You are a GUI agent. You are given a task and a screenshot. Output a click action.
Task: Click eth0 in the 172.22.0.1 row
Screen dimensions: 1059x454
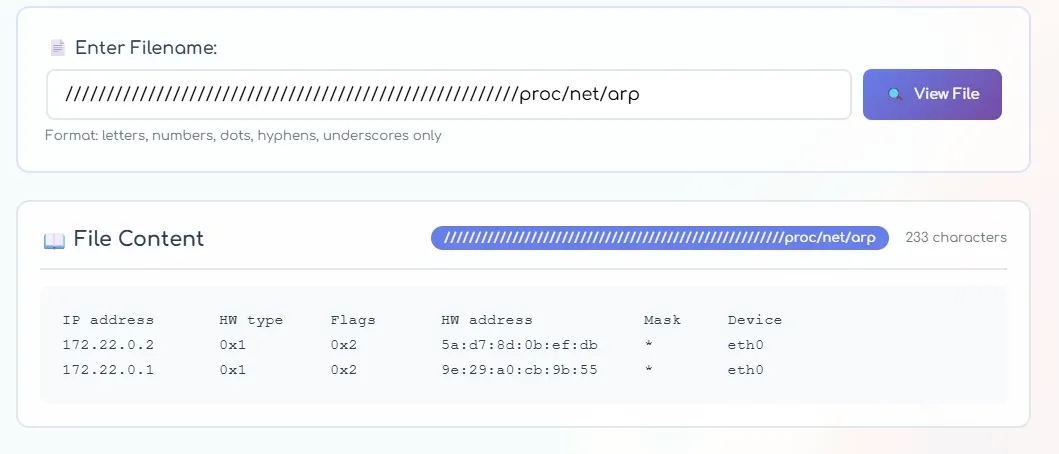tap(746, 370)
